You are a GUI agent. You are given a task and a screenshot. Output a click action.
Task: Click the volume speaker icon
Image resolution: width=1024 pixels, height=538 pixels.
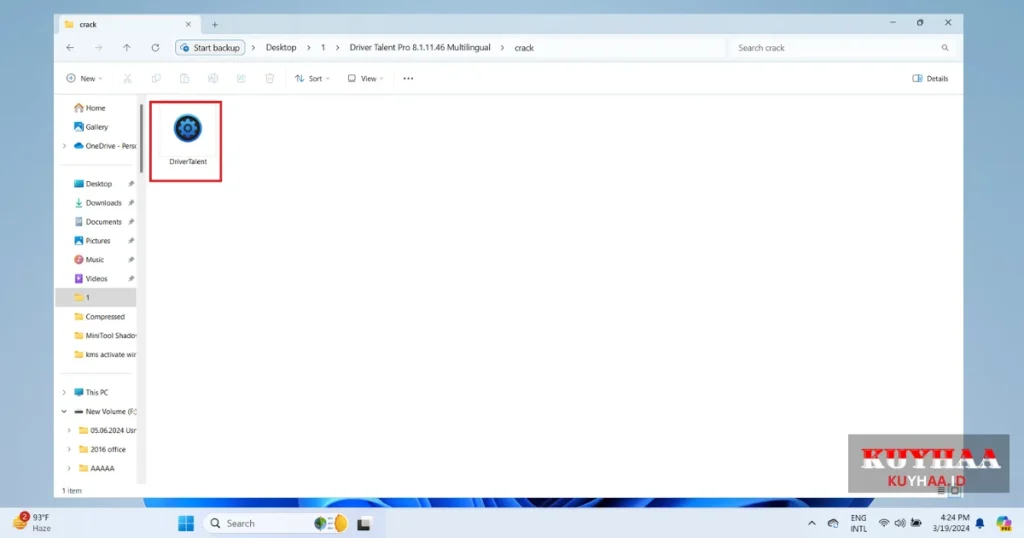click(x=900, y=523)
